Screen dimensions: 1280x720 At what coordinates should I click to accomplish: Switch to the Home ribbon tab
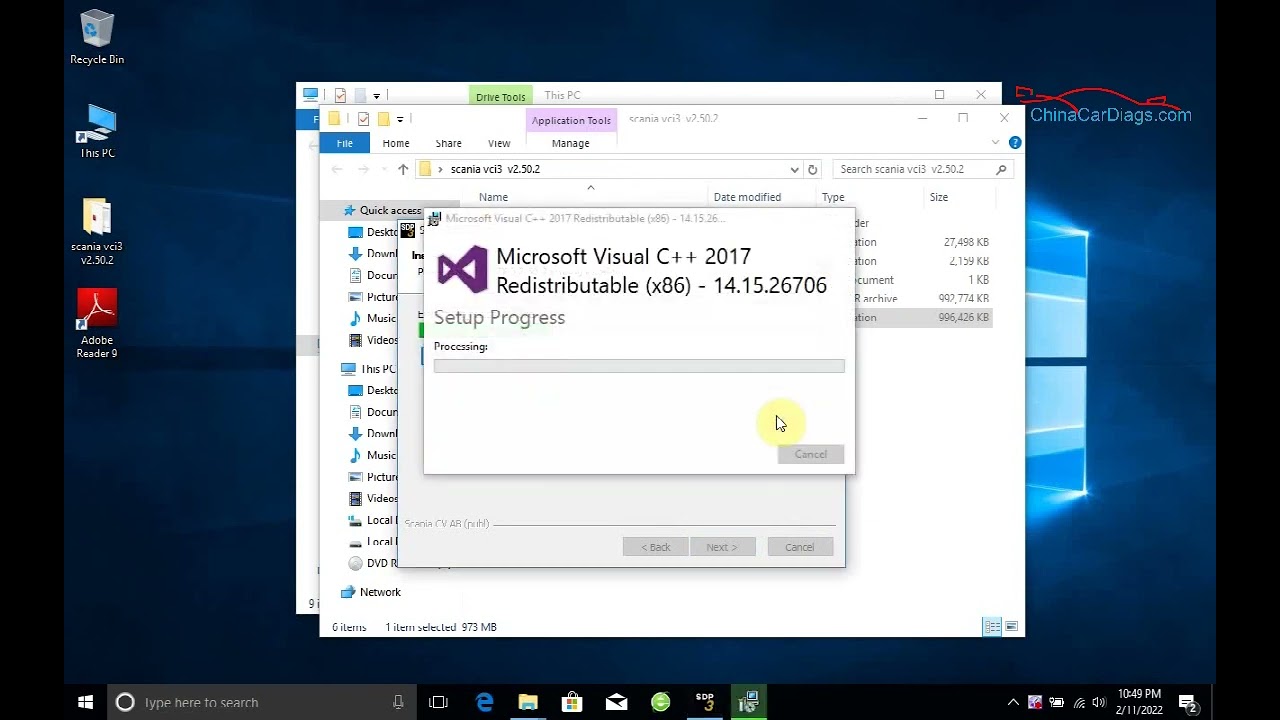tap(396, 143)
